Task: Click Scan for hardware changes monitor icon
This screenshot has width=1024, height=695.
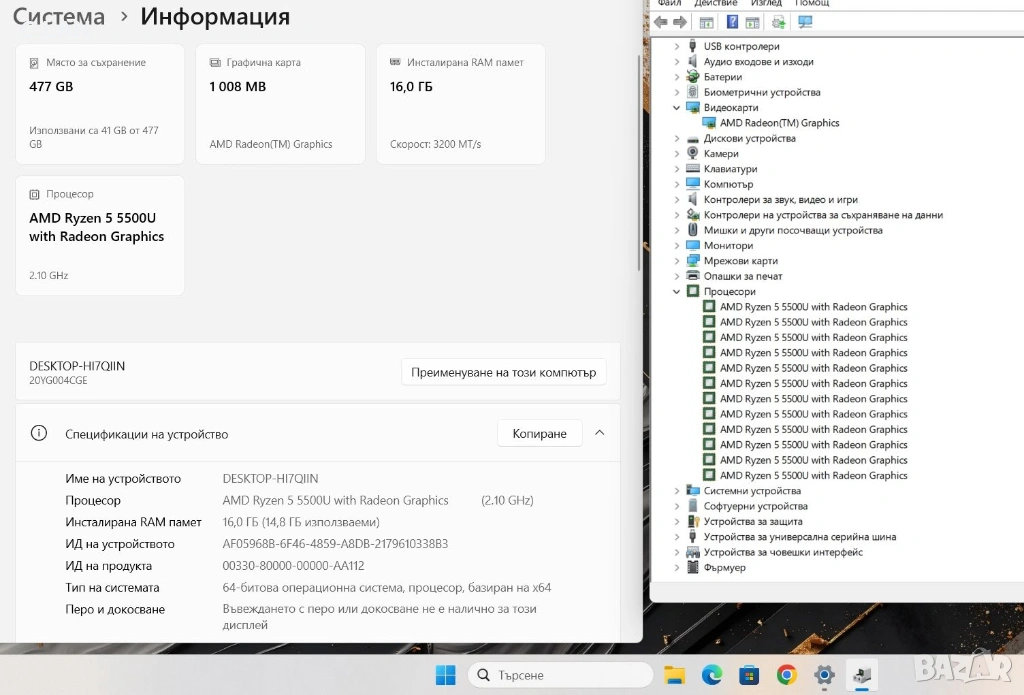Action: tap(805, 22)
